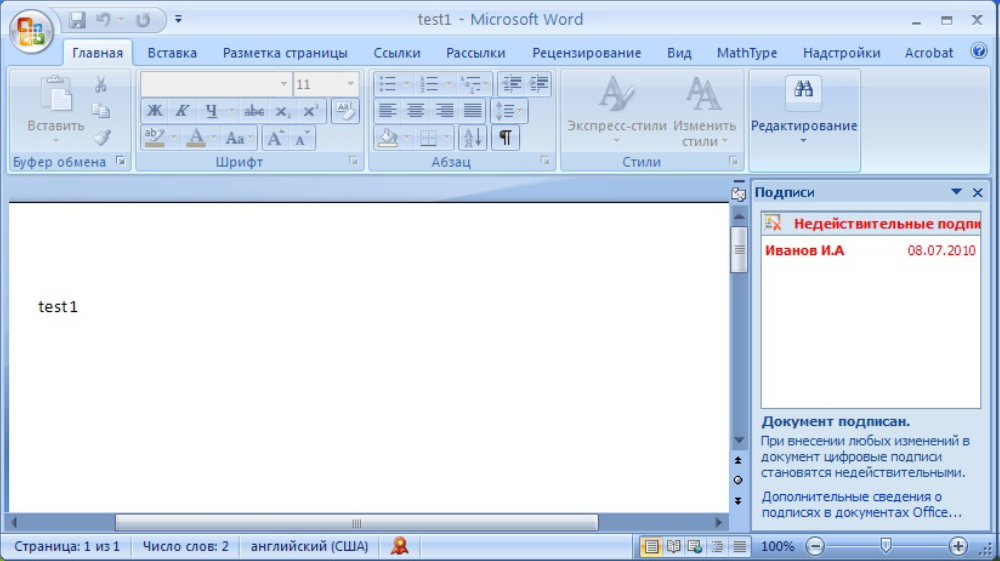
Task: Open Шрифт dialog launcher
Action: (x=353, y=161)
